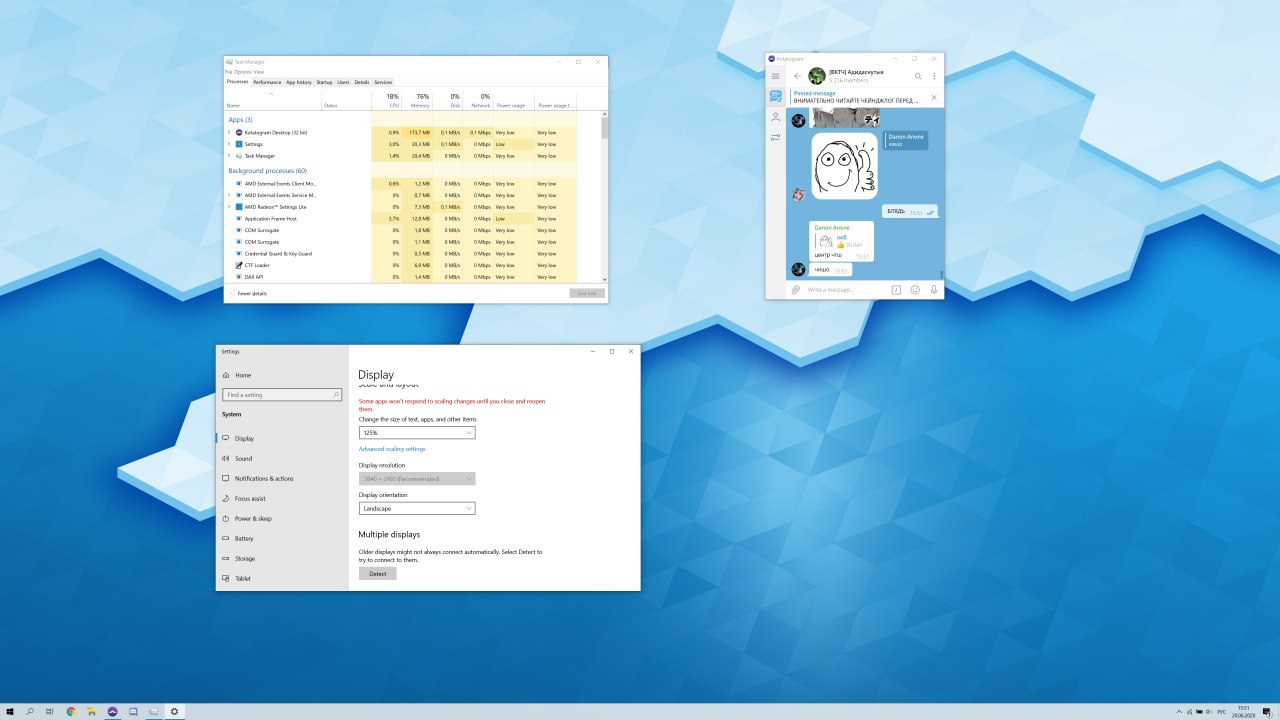Click the taskbar search magnifier
The width and height of the screenshot is (1280, 720).
tap(30, 711)
